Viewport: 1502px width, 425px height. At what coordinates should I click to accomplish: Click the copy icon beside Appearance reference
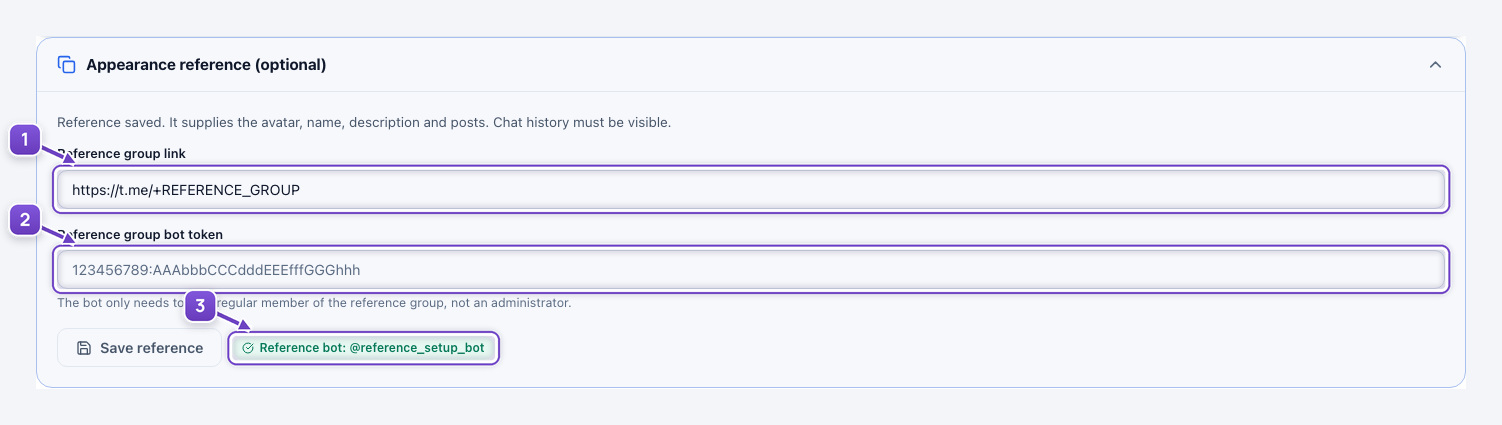(67, 65)
